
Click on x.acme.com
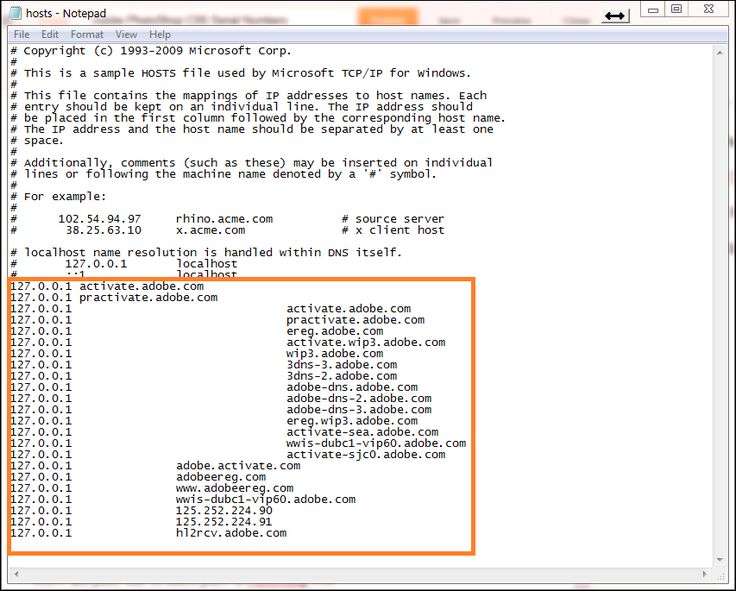211,230
